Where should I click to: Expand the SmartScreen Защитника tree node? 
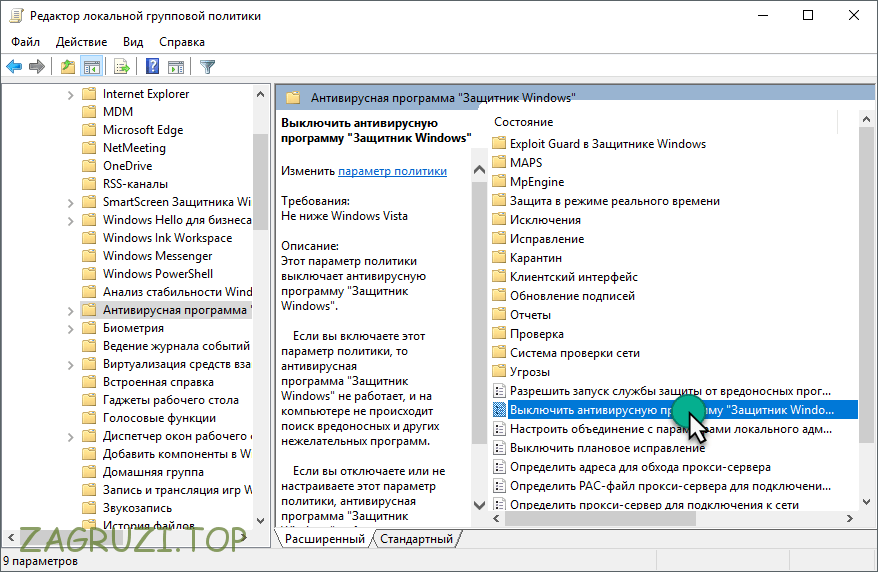coord(71,203)
